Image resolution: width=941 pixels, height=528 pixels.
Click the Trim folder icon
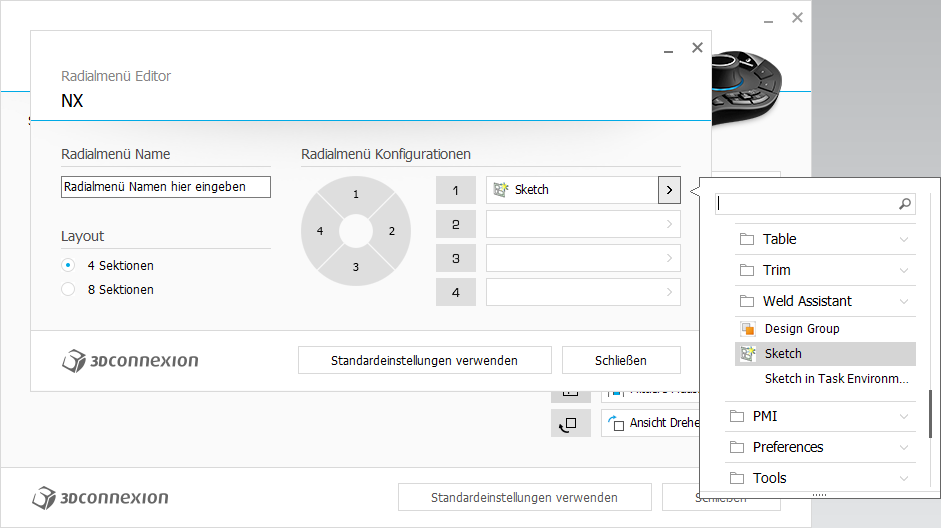(747, 270)
